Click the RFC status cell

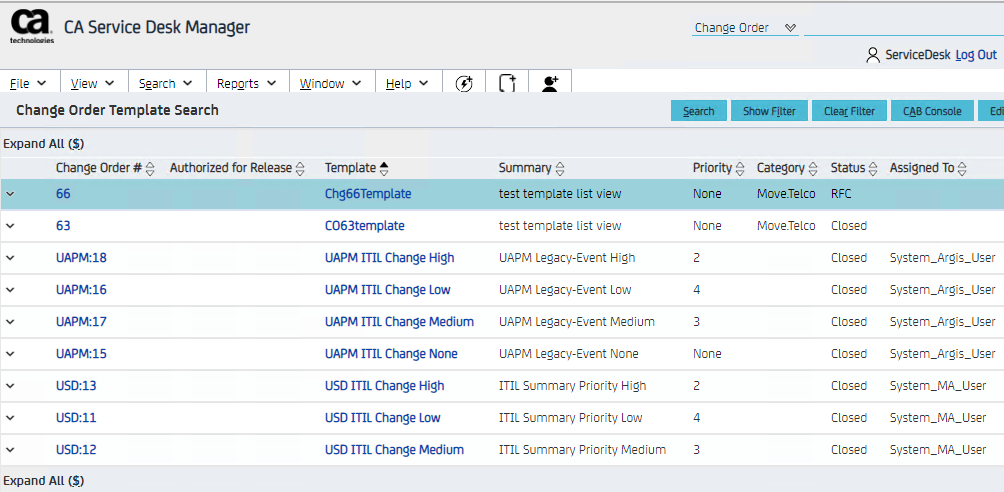click(x=841, y=193)
